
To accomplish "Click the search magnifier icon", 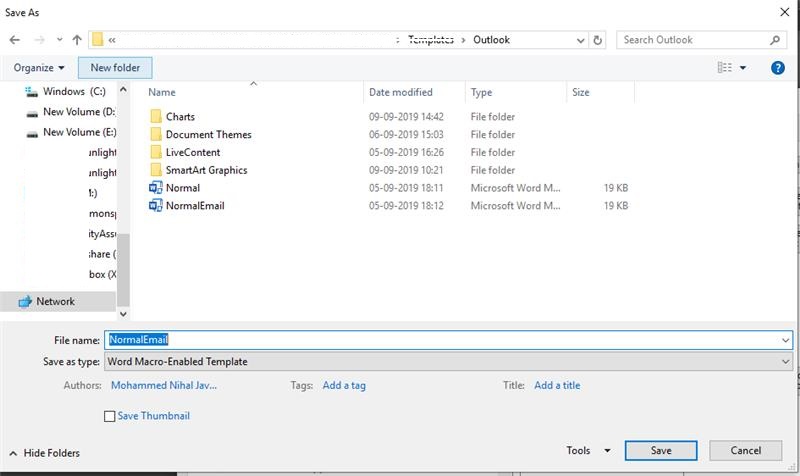I will (x=775, y=40).
